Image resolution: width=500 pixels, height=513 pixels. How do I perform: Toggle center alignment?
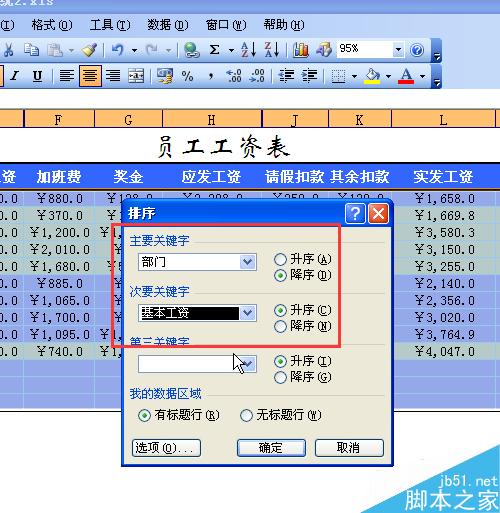pyautogui.click(x=90, y=76)
